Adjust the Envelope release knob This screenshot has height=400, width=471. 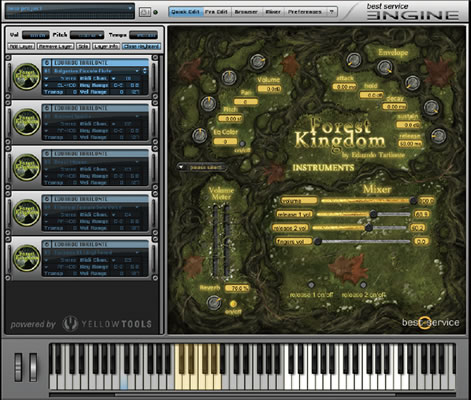(438, 136)
